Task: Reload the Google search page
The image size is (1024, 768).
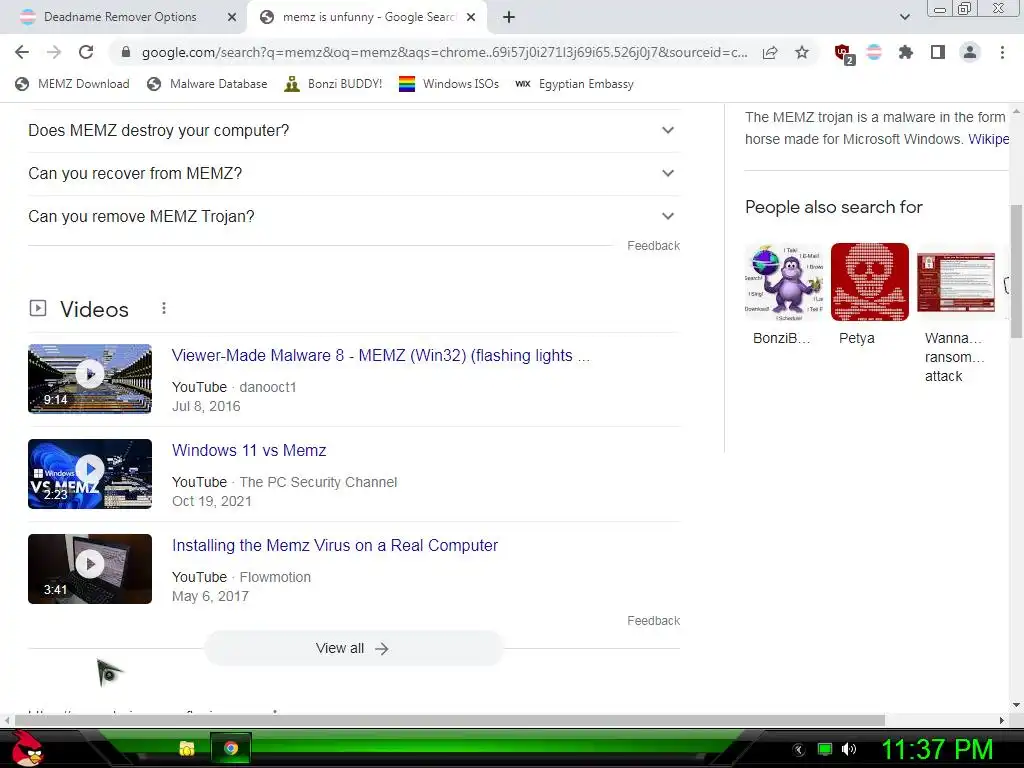Action: click(x=86, y=52)
